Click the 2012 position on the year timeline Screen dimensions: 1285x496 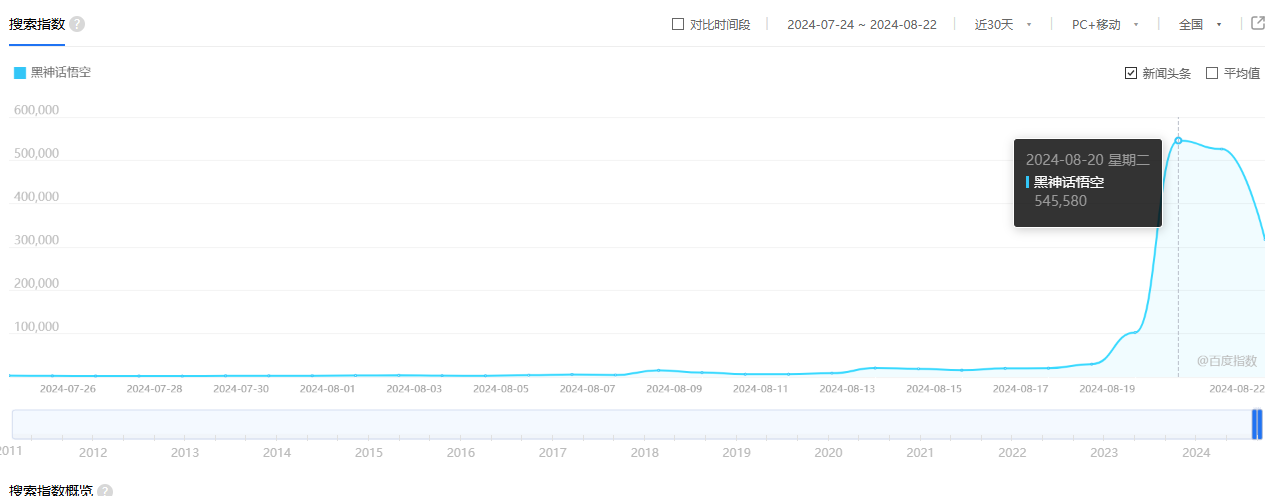point(93,453)
